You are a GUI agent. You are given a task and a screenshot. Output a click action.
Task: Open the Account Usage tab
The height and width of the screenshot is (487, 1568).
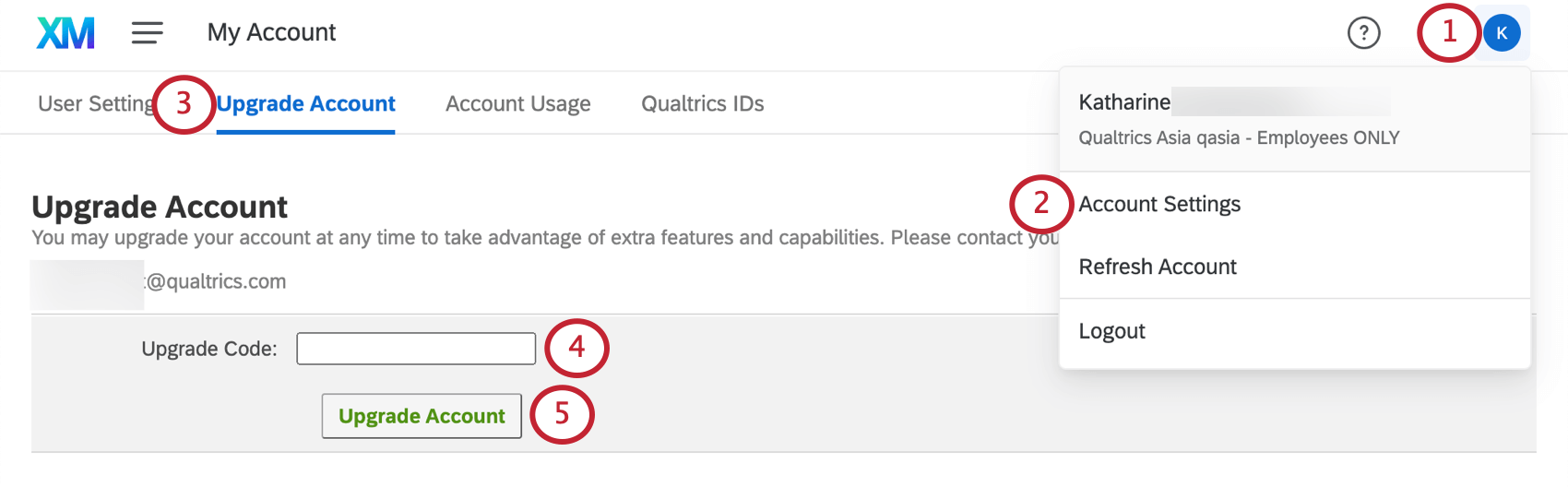[517, 103]
